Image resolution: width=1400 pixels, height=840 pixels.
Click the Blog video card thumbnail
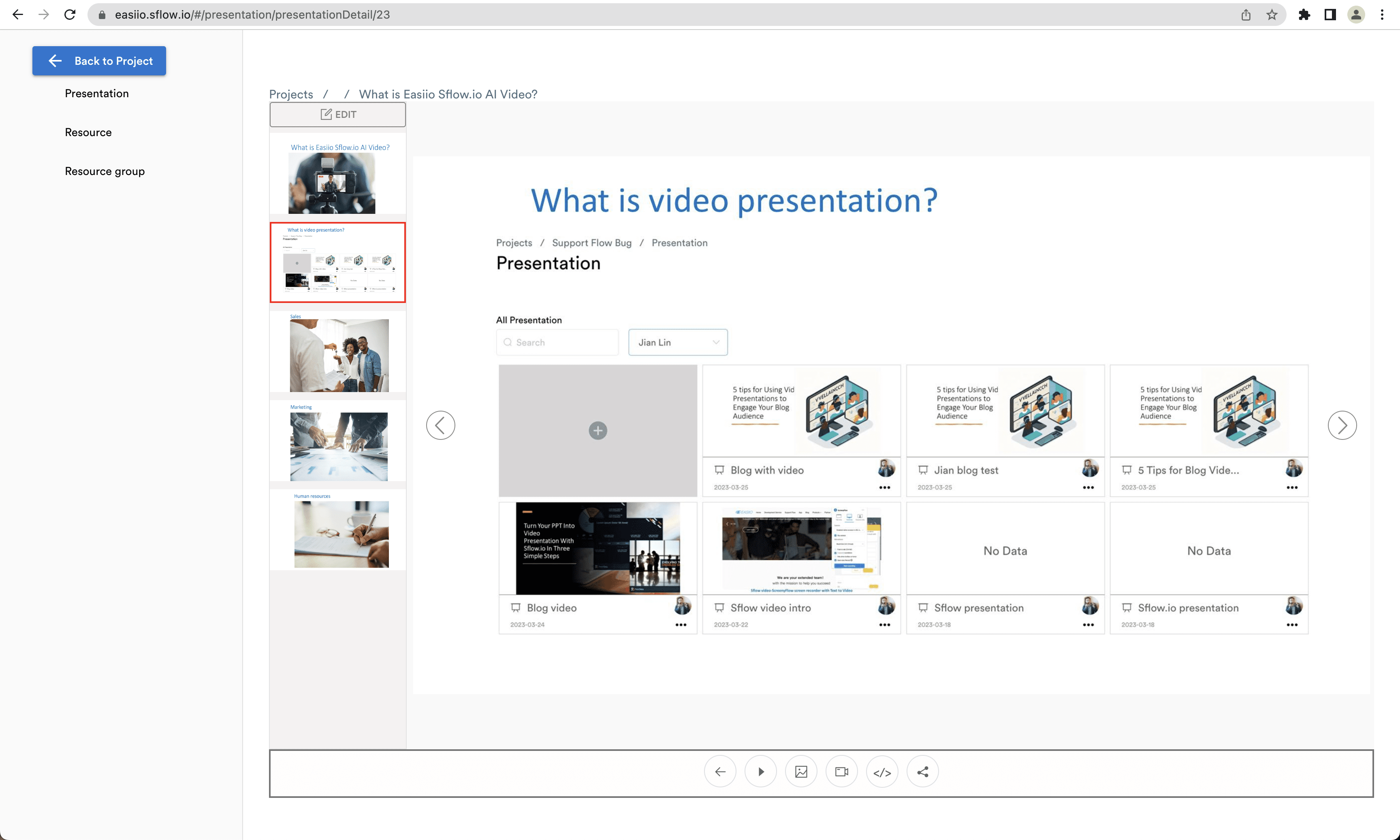click(598, 548)
